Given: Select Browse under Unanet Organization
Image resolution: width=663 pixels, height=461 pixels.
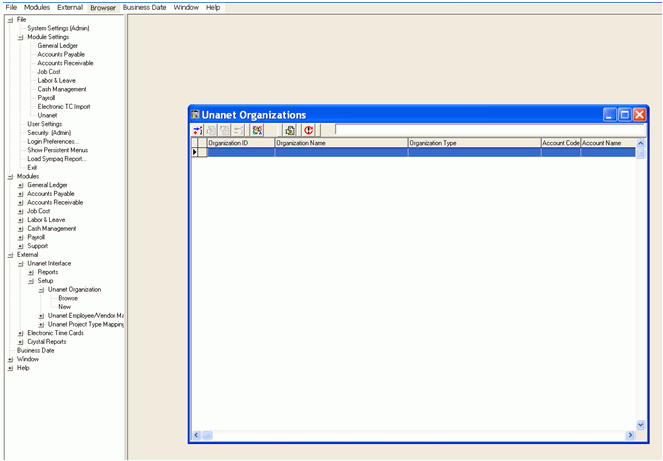Looking at the screenshot, I should pos(68,298).
